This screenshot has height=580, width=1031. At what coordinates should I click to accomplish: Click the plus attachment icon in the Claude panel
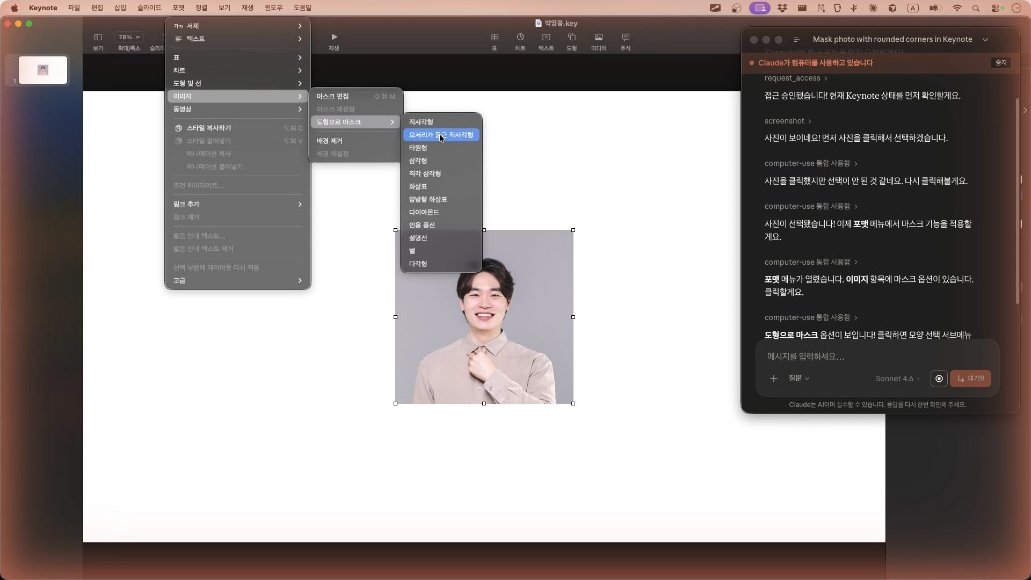click(773, 379)
